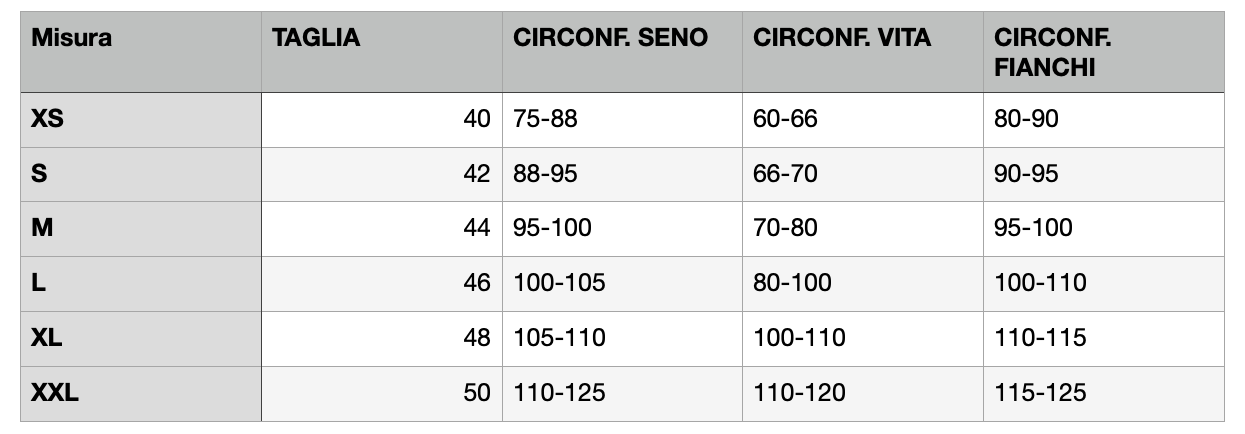Select the XL row label
This screenshot has height=434, width=1245.
coord(141,339)
